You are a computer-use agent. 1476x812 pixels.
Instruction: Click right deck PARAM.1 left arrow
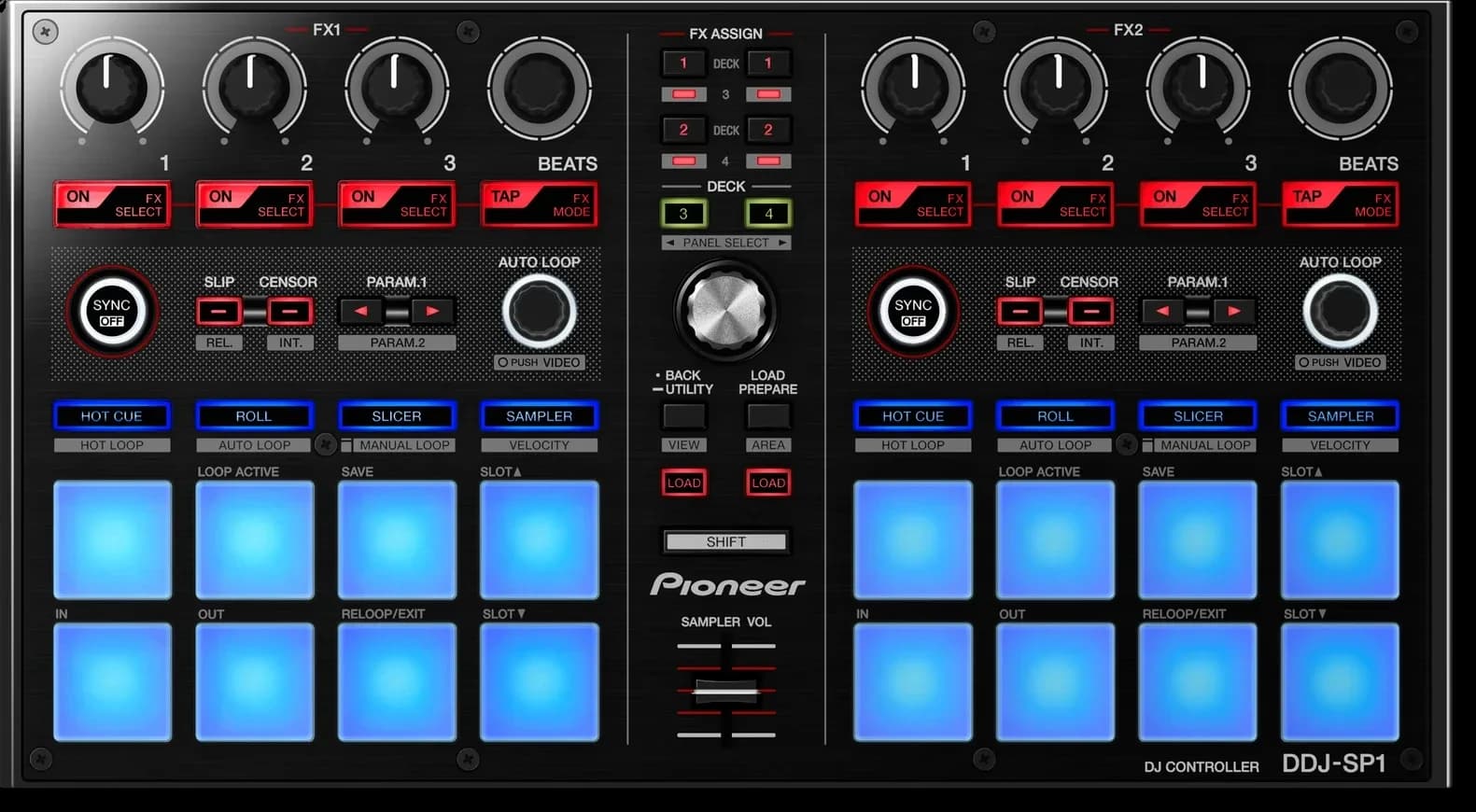[1162, 312]
